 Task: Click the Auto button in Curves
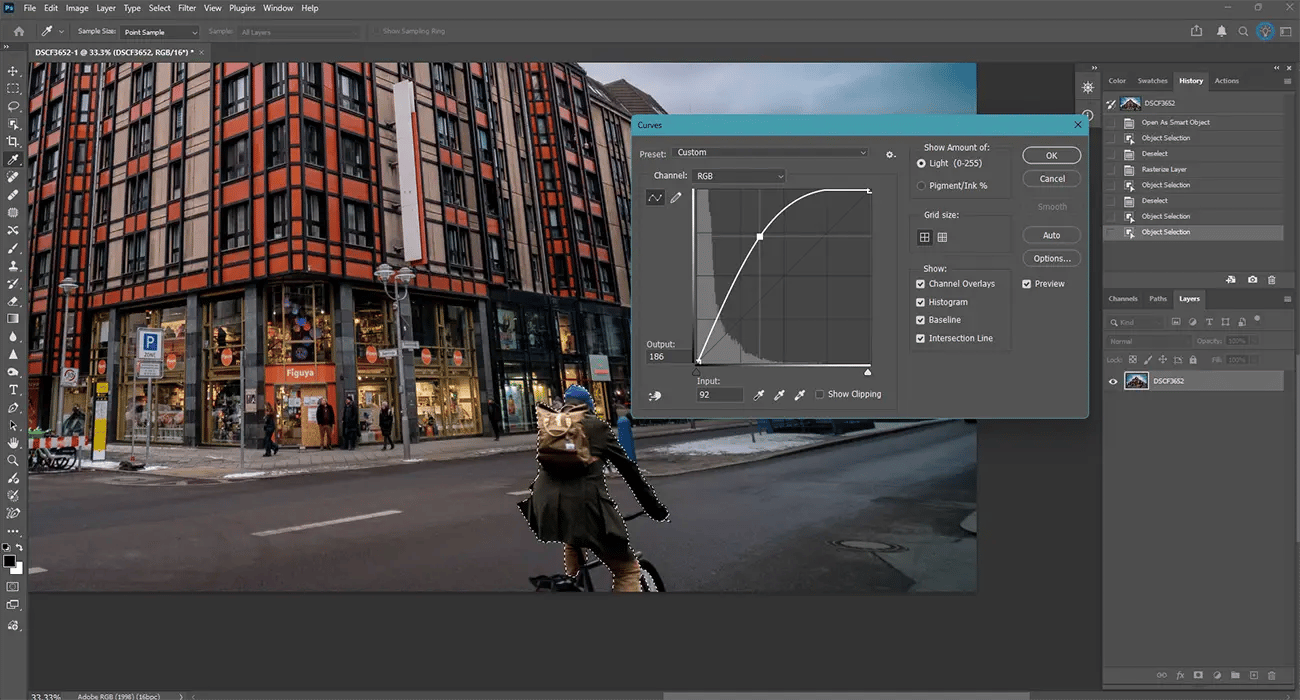[1051, 235]
